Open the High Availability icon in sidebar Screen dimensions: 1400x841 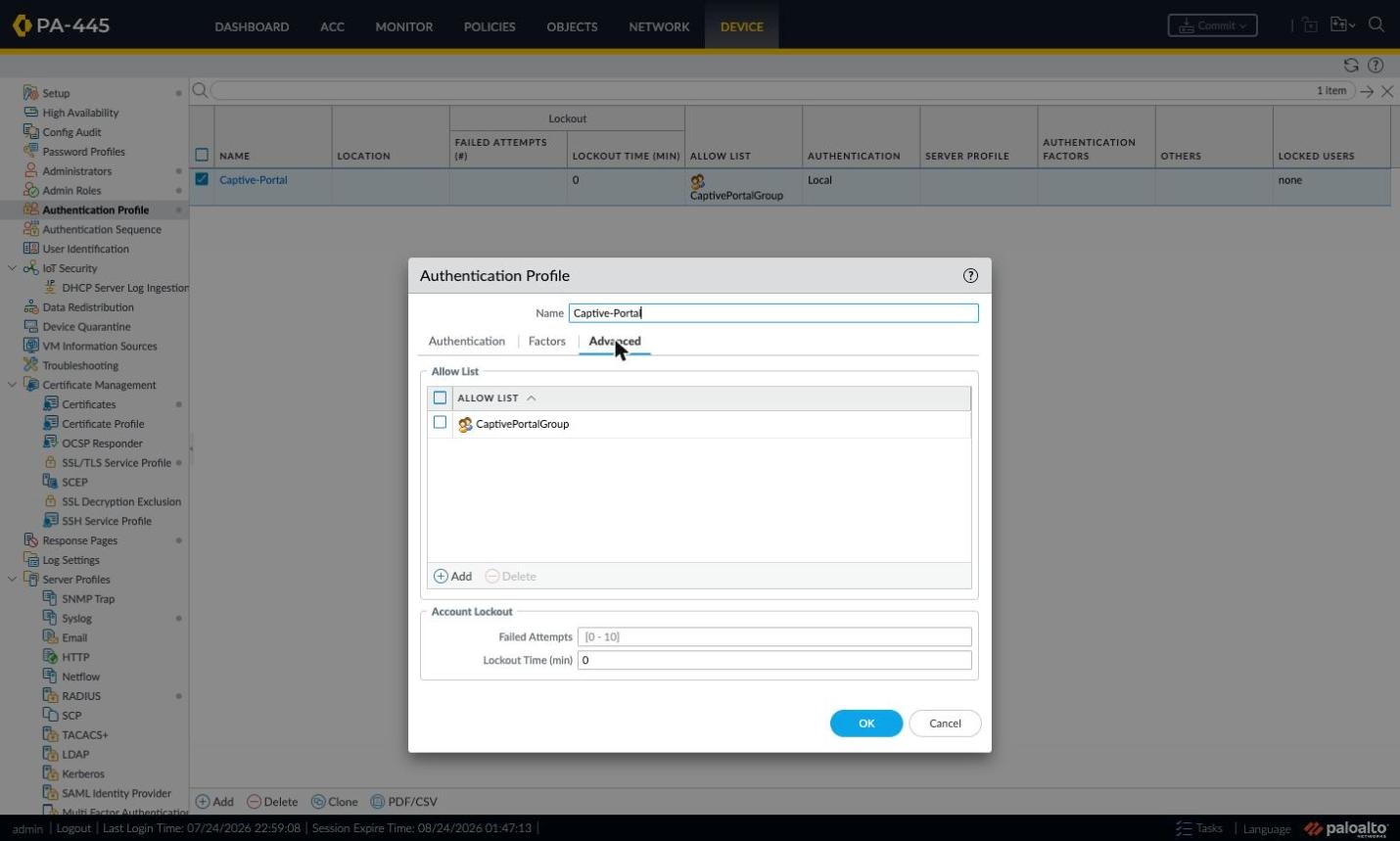30,113
